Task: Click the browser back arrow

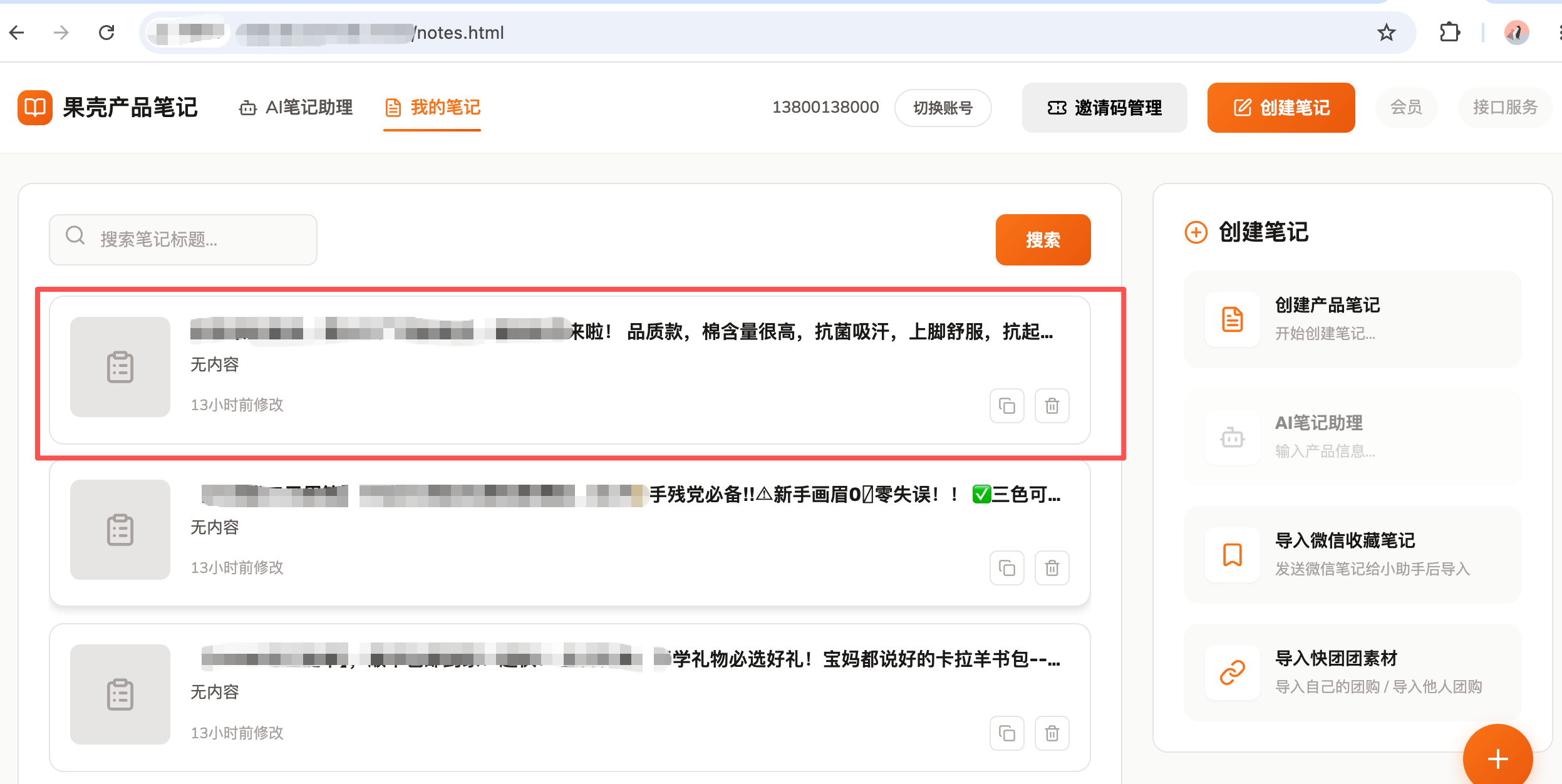Action: pyautogui.click(x=17, y=33)
